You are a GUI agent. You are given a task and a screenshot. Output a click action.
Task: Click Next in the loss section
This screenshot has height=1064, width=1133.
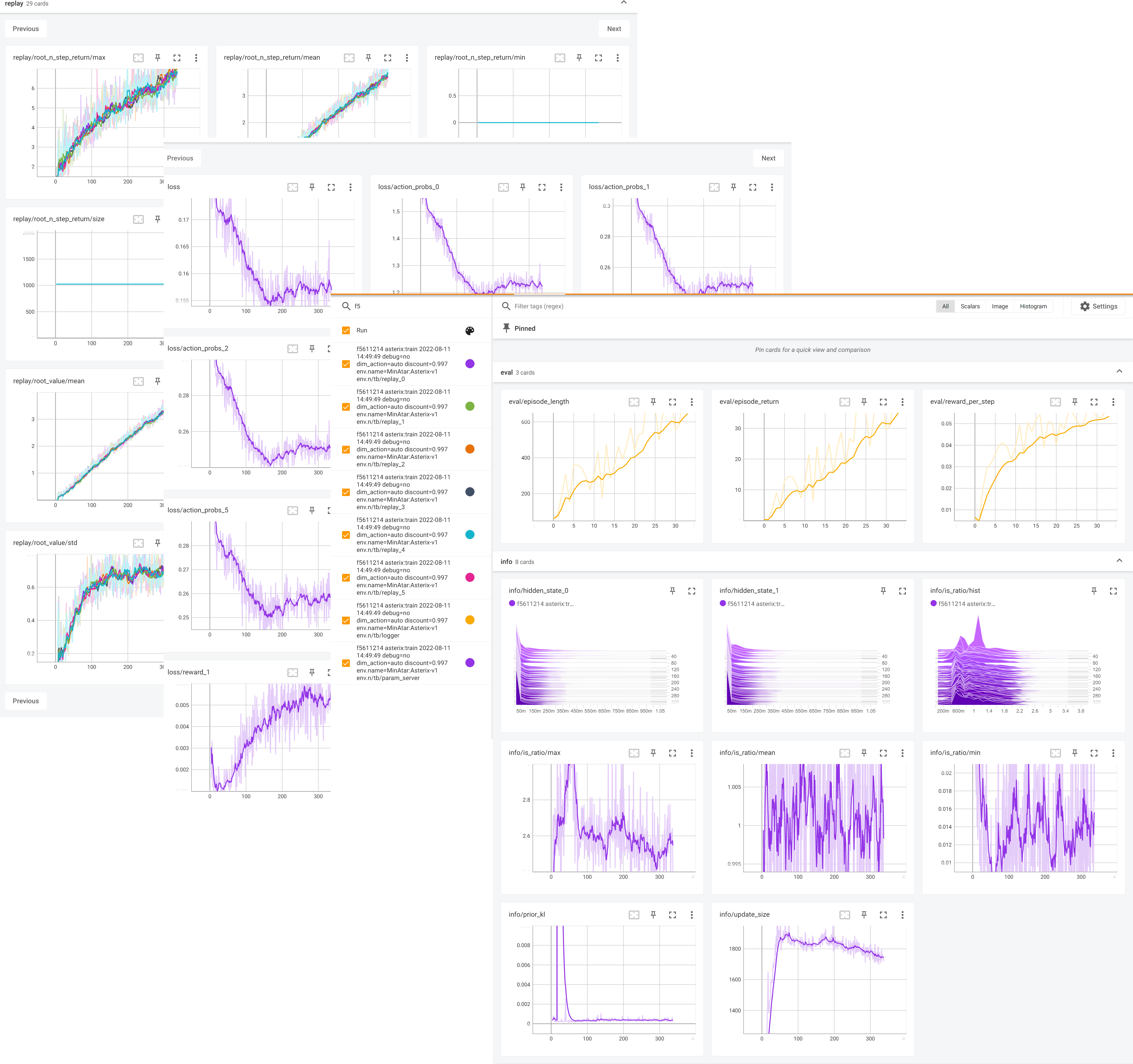click(768, 158)
